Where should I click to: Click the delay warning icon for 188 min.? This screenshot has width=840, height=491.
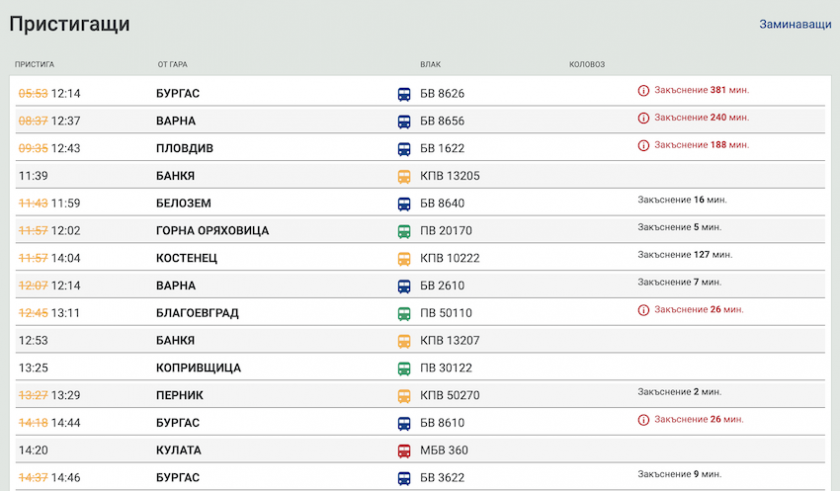pos(644,145)
